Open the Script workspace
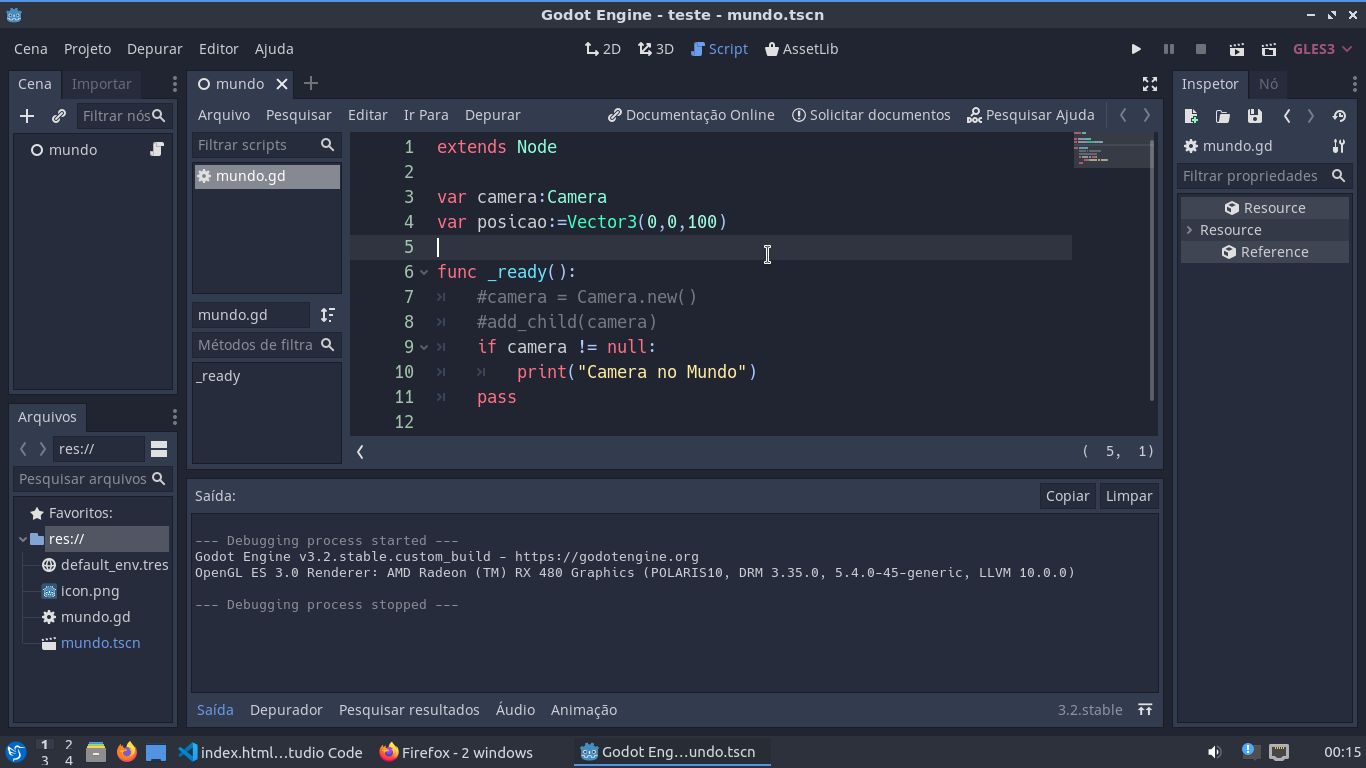The width and height of the screenshot is (1366, 768). (x=719, y=49)
